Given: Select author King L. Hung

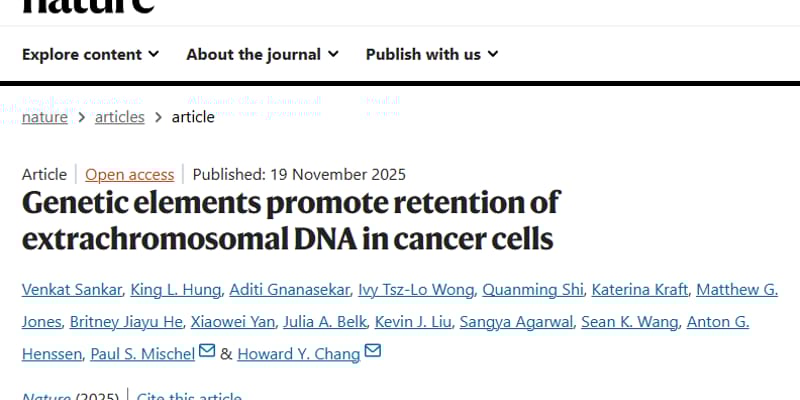Looking at the screenshot, I should pyautogui.click(x=177, y=290).
